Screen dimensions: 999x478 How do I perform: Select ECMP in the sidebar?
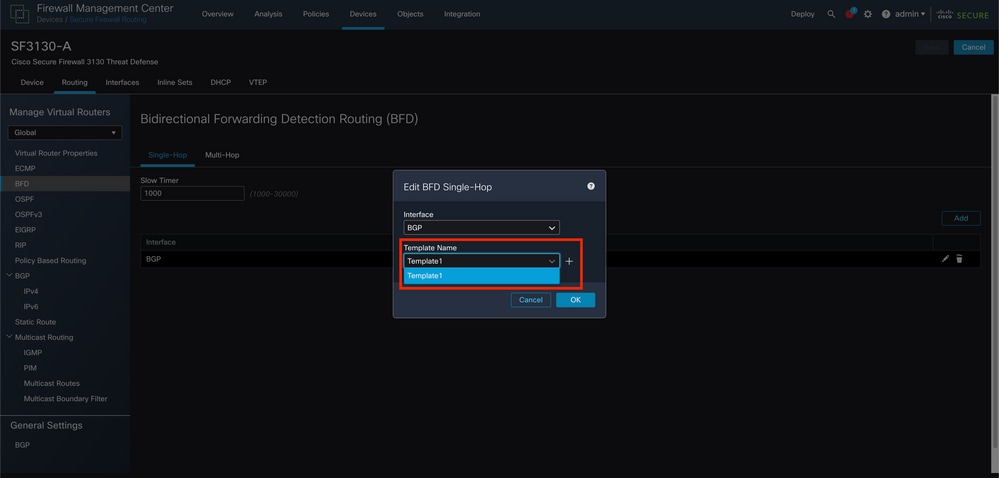[x=25, y=168]
